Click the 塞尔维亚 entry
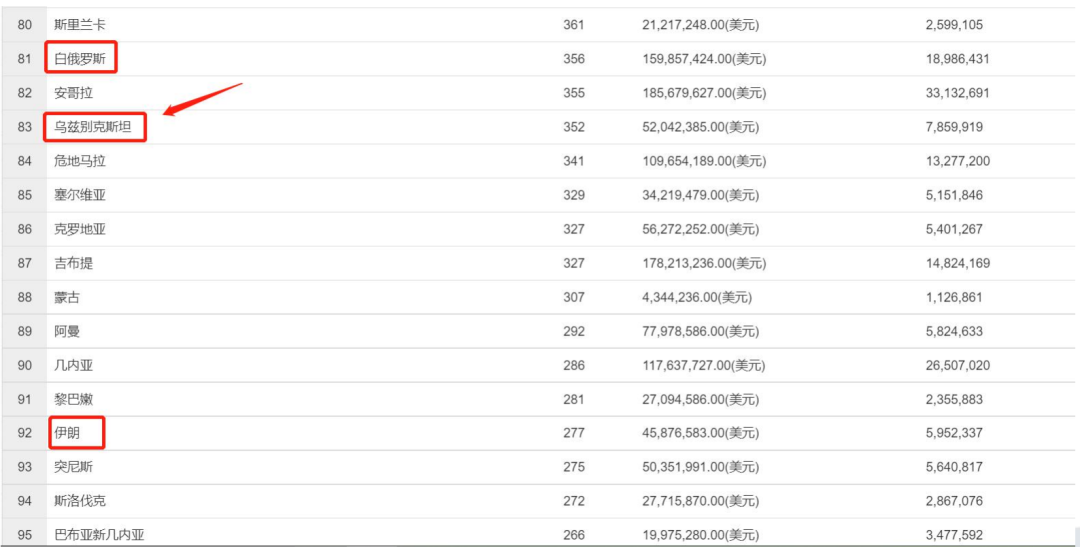Screen dimensions: 1080x547 [x=80, y=195]
